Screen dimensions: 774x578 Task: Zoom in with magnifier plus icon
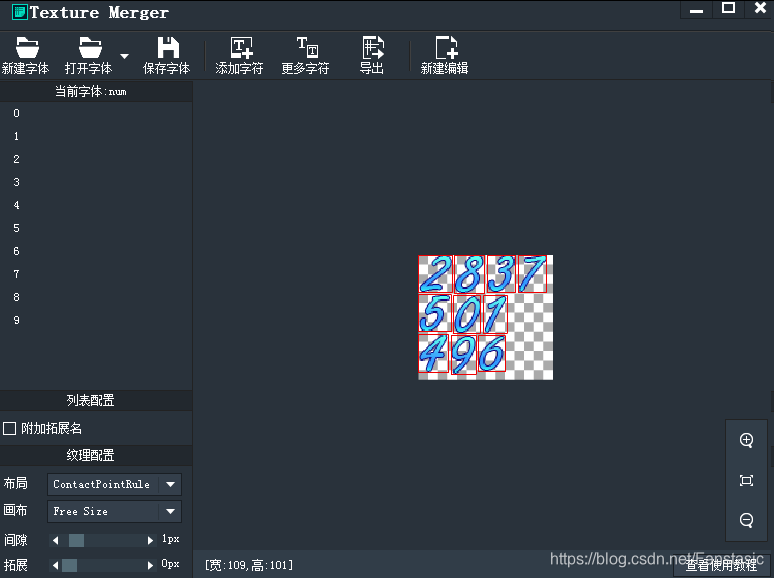tap(746, 440)
